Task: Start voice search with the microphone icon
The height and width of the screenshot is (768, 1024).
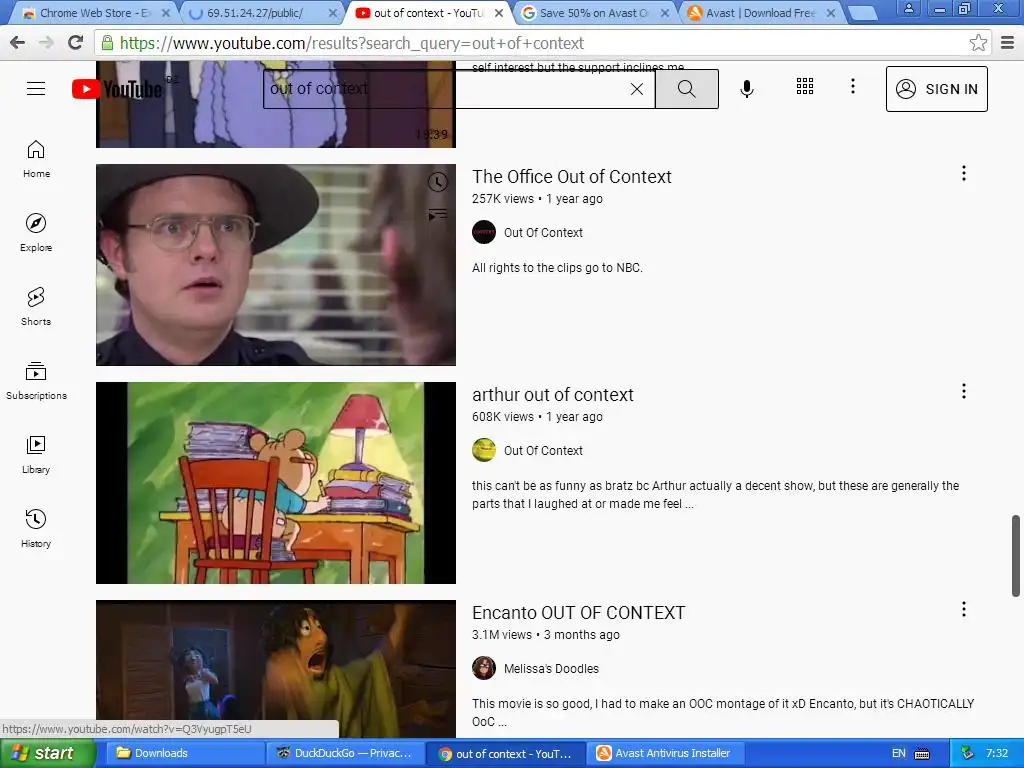Action: click(747, 89)
